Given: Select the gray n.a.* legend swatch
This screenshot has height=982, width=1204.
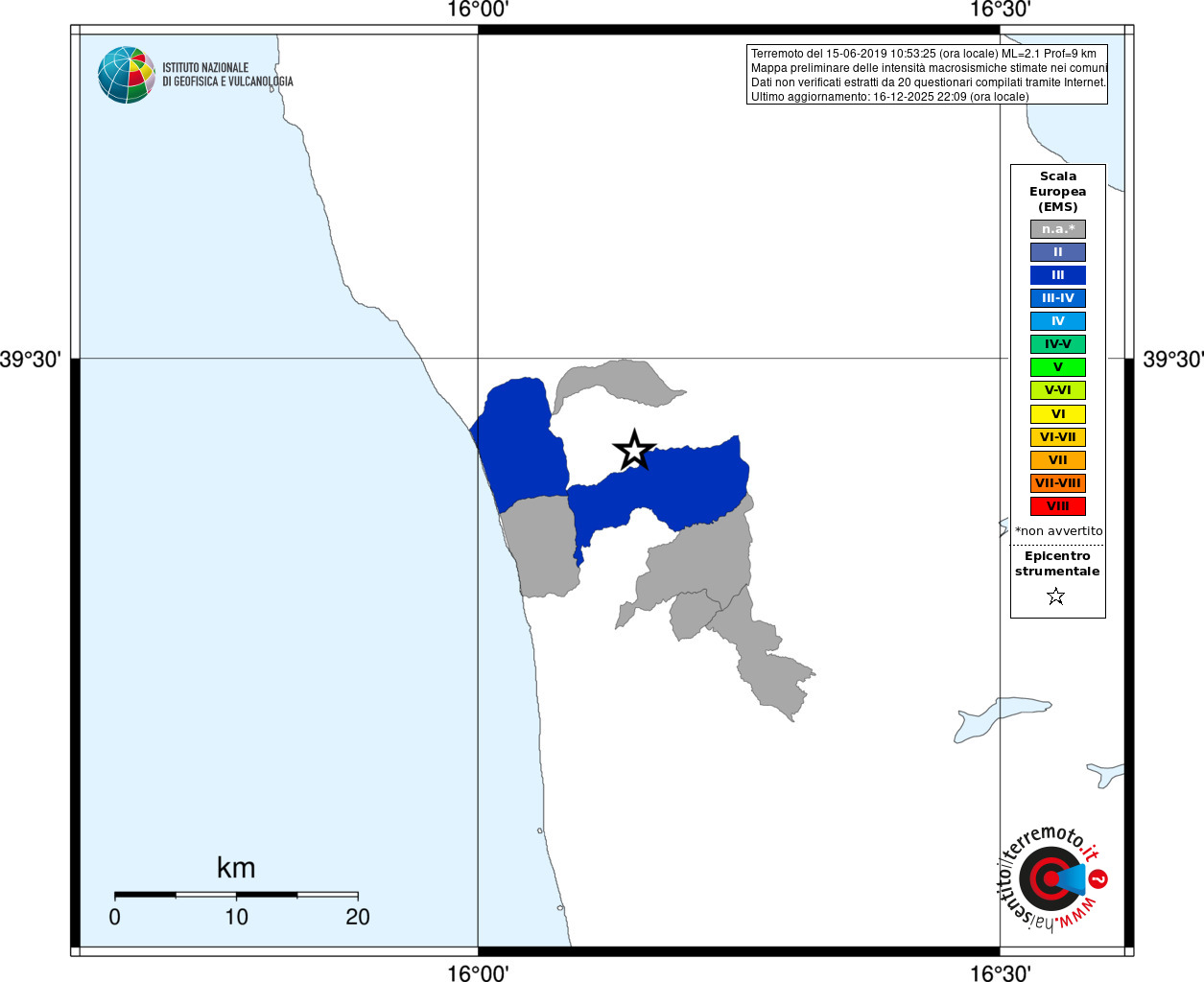Looking at the screenshot, I should tap(1058, 229).
